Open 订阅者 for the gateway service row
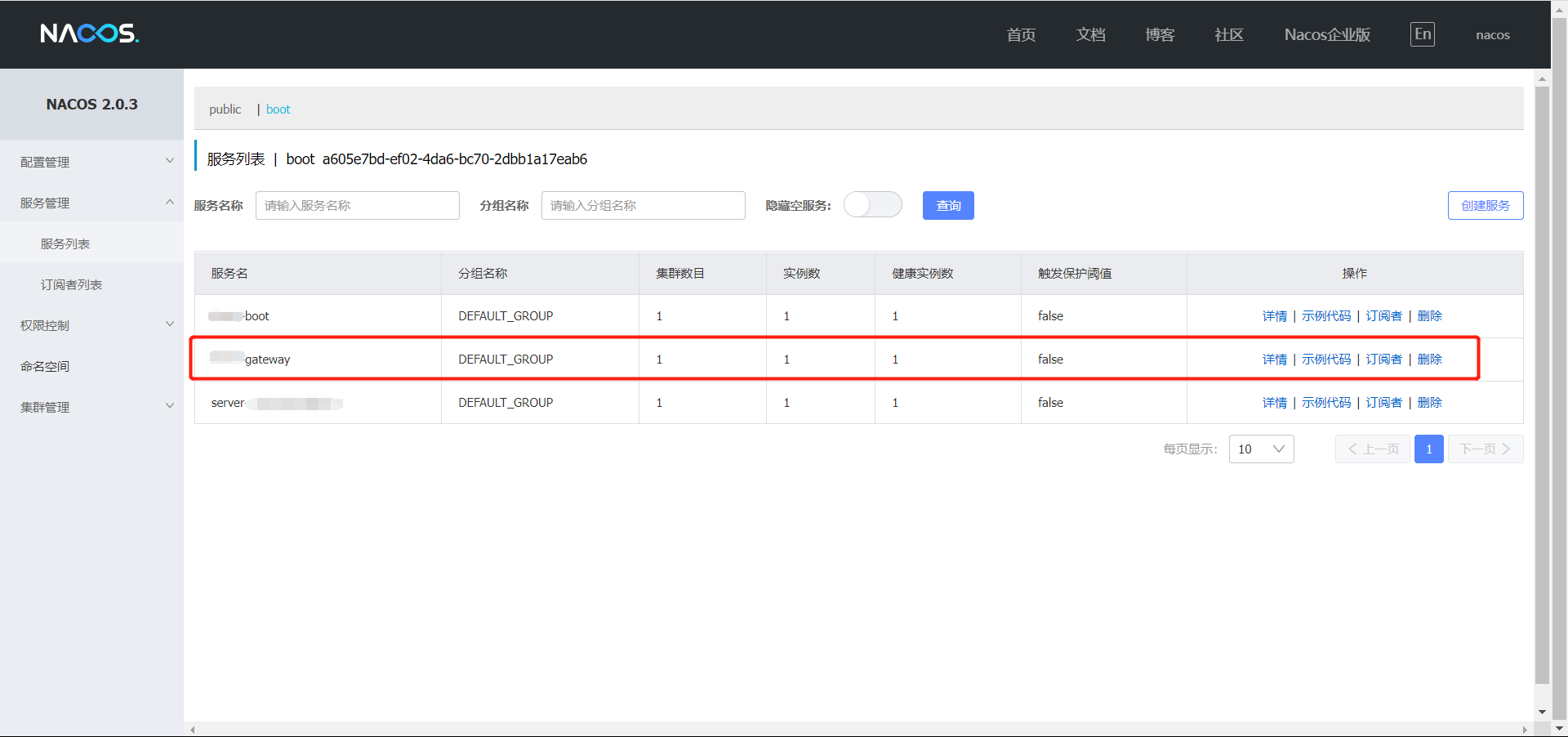Screen dimensions: 1568x737 (x=1384, y=360)
